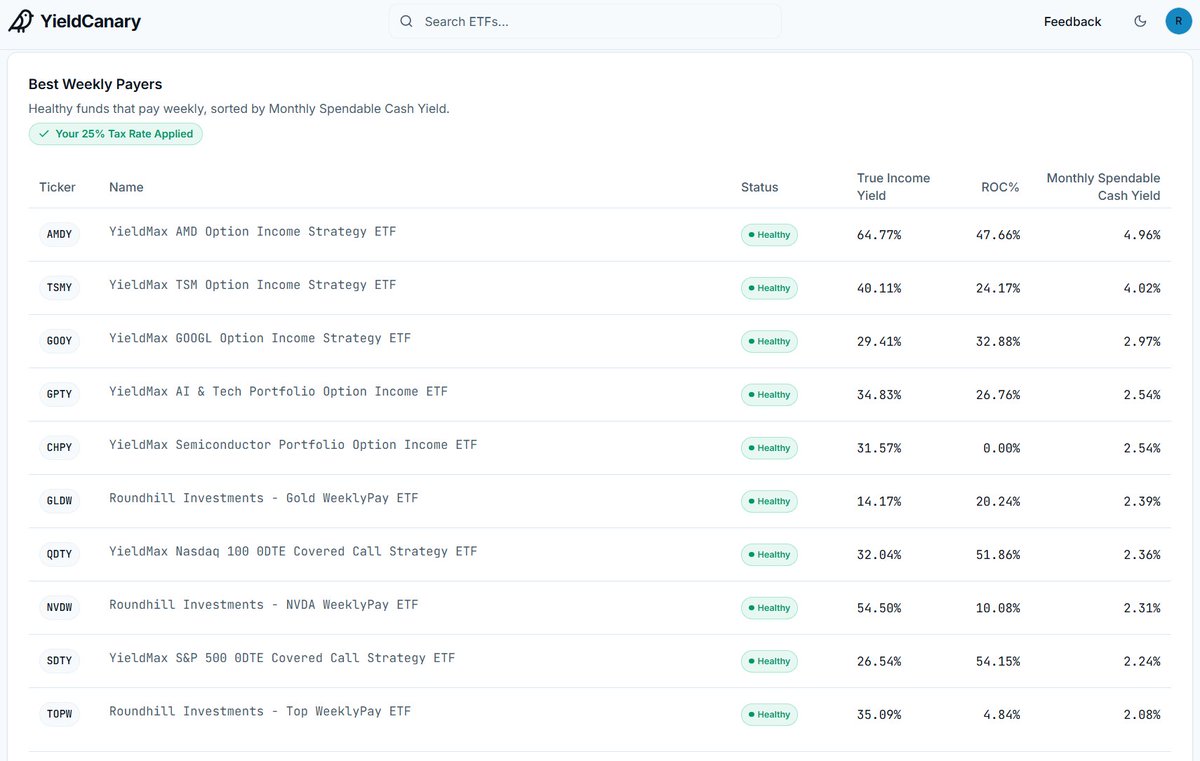Viewport: 1200px width, 761px height.
Task: Click TSMY true income yield 40.11%
Action: click(879, 288)
